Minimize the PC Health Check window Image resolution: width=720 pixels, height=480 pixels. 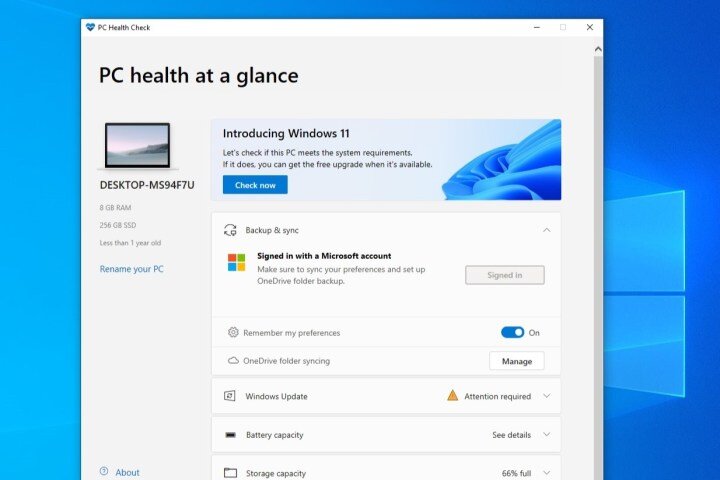[536, 28]
